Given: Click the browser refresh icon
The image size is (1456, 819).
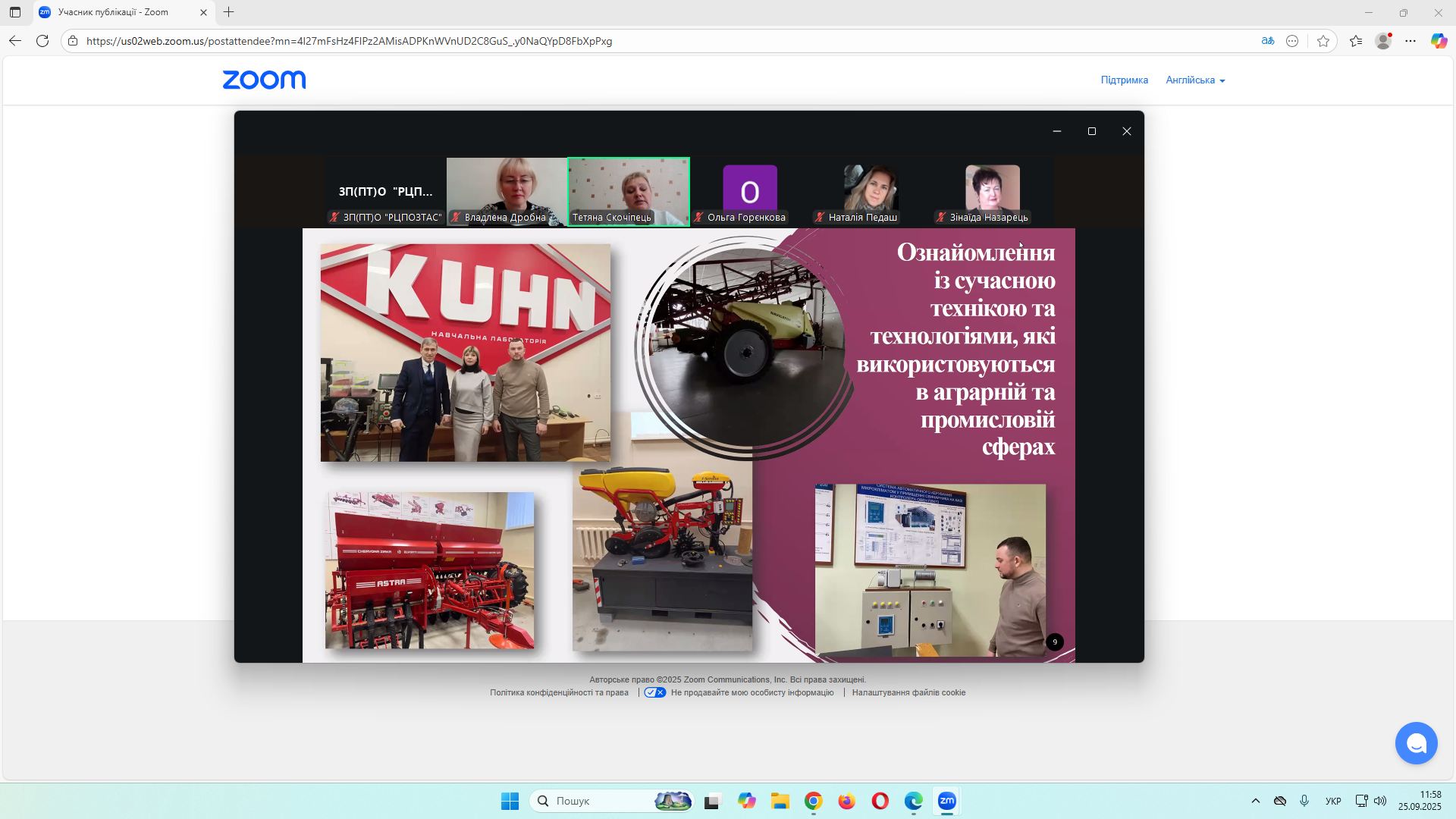Looking at the screenshot, I should coord(42,41).
